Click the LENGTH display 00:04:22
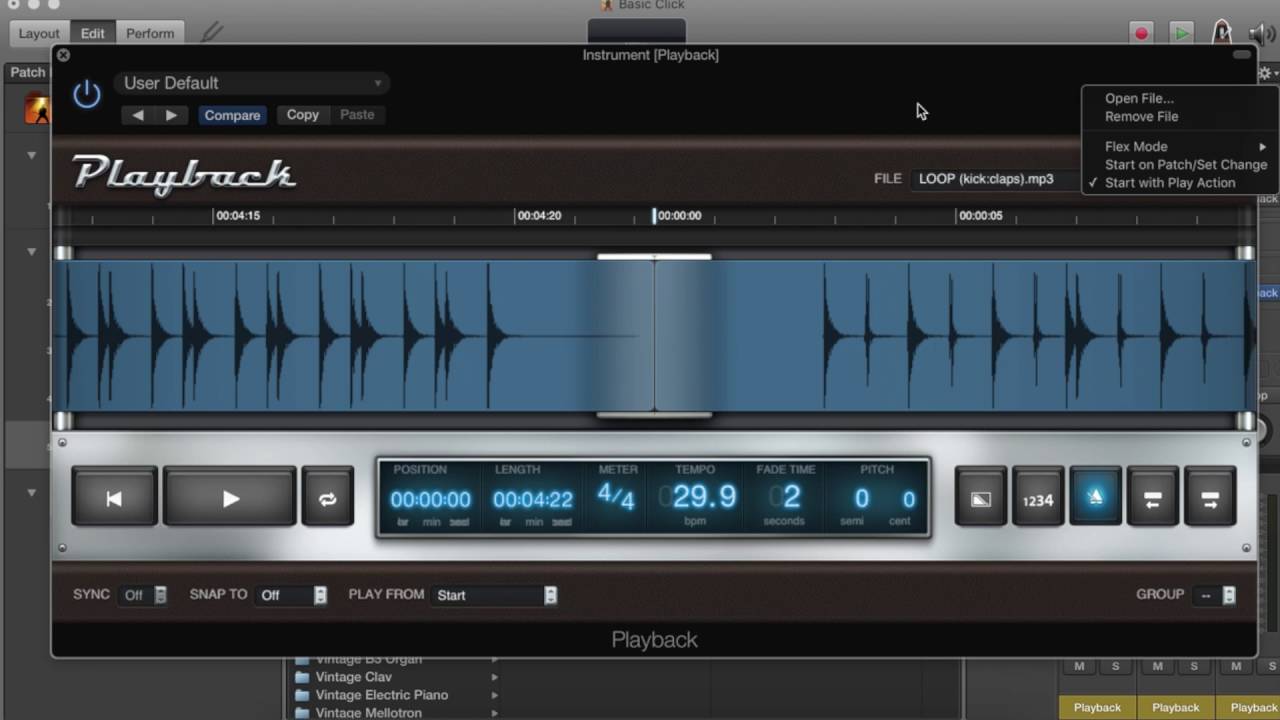Image resolution: width=1280 pixels, height=720 pixels. pyautogui.click(x=532, y=499)
